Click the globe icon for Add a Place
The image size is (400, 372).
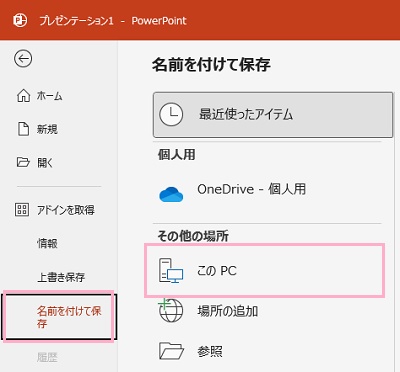(171, 310)
